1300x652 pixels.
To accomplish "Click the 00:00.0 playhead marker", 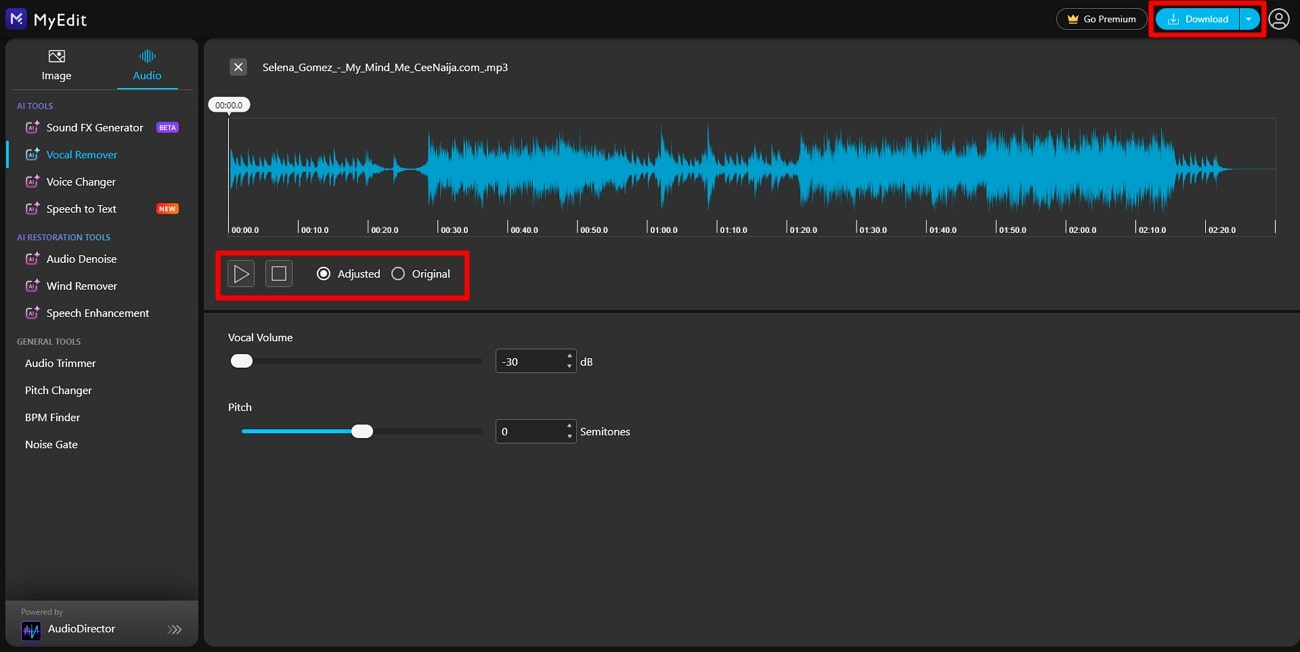I will pos(229,105).
